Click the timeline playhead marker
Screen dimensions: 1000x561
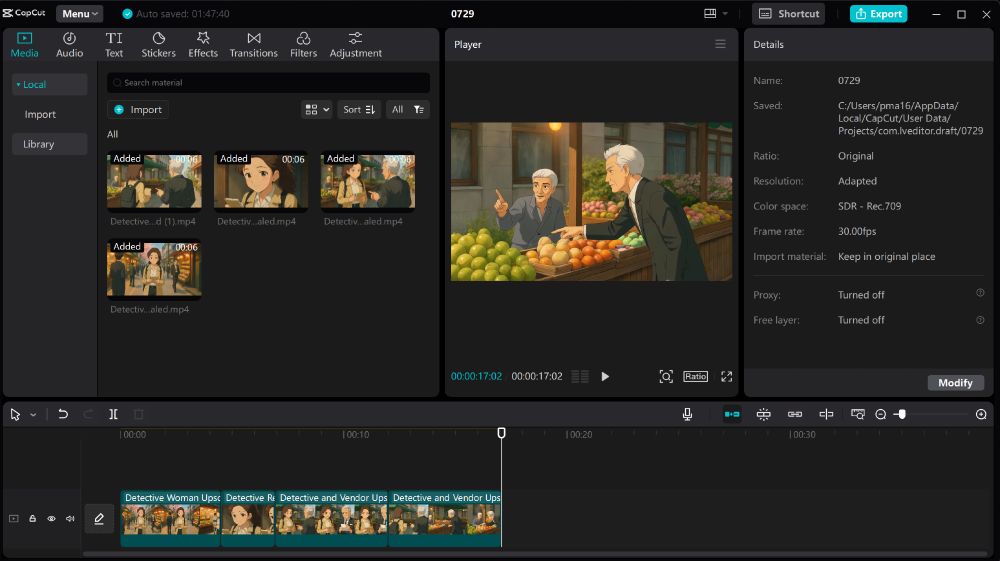pyautogui.click(x=501, y=434)
